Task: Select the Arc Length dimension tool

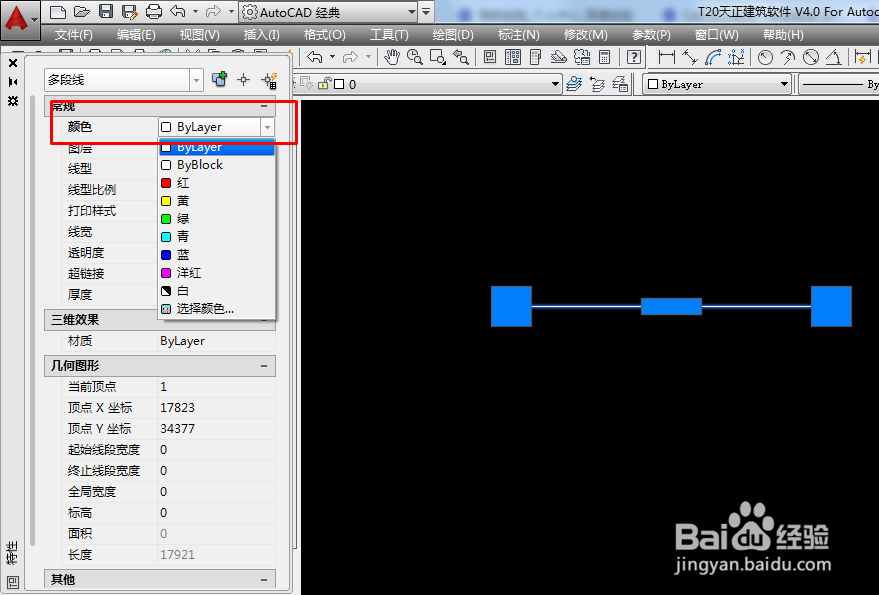Action: pos(713,57)
